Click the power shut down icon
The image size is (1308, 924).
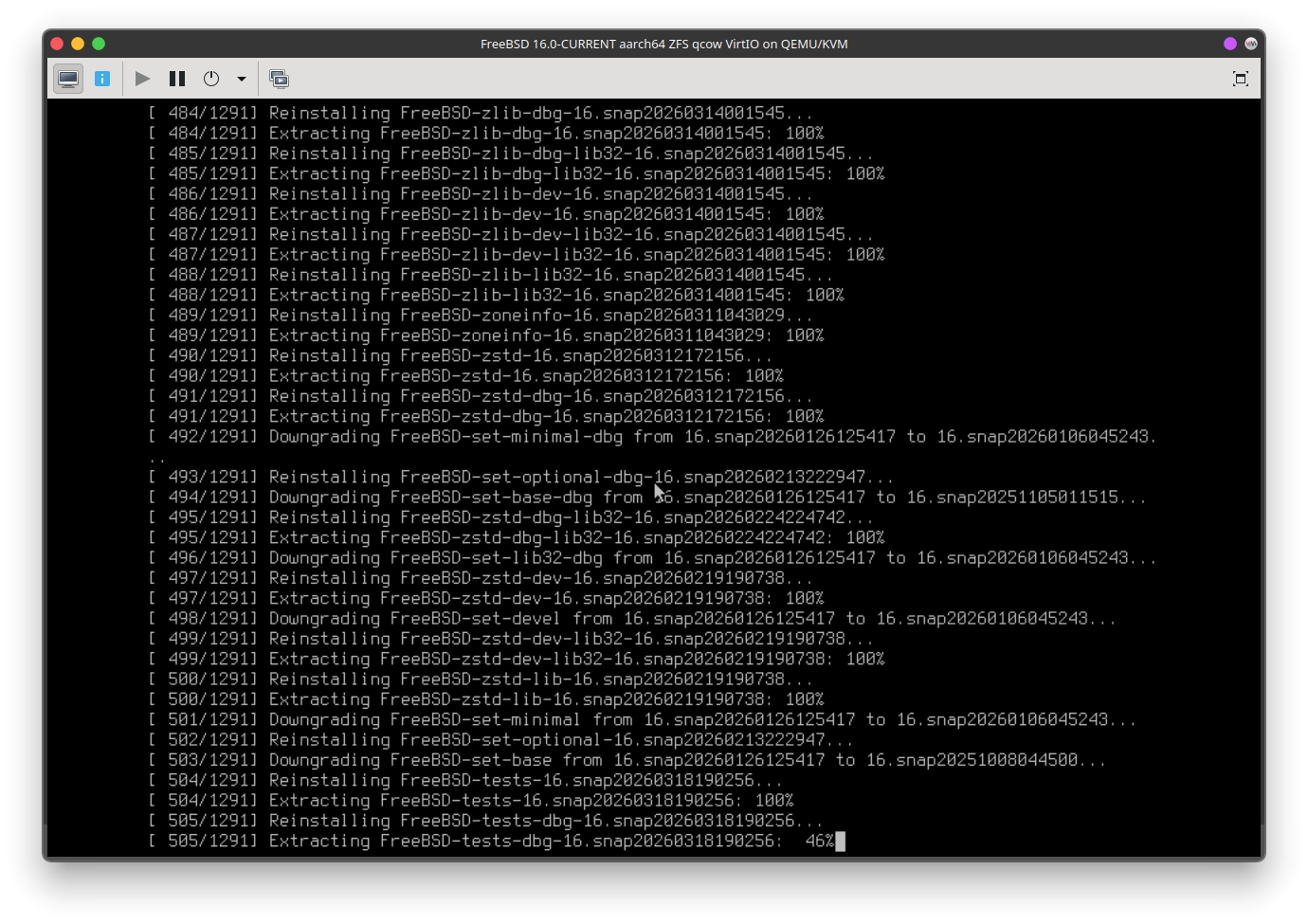coord(211,79)
